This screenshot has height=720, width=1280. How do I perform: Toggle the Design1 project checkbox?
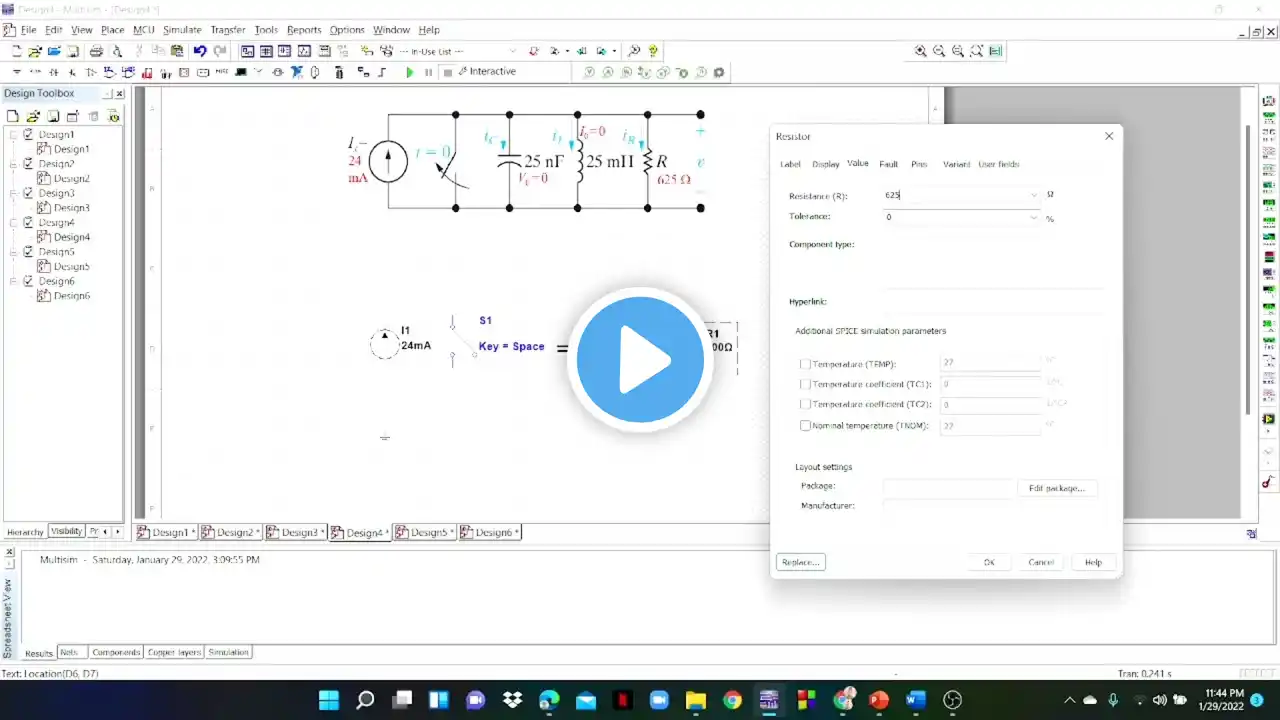click(x=29, y=134)
